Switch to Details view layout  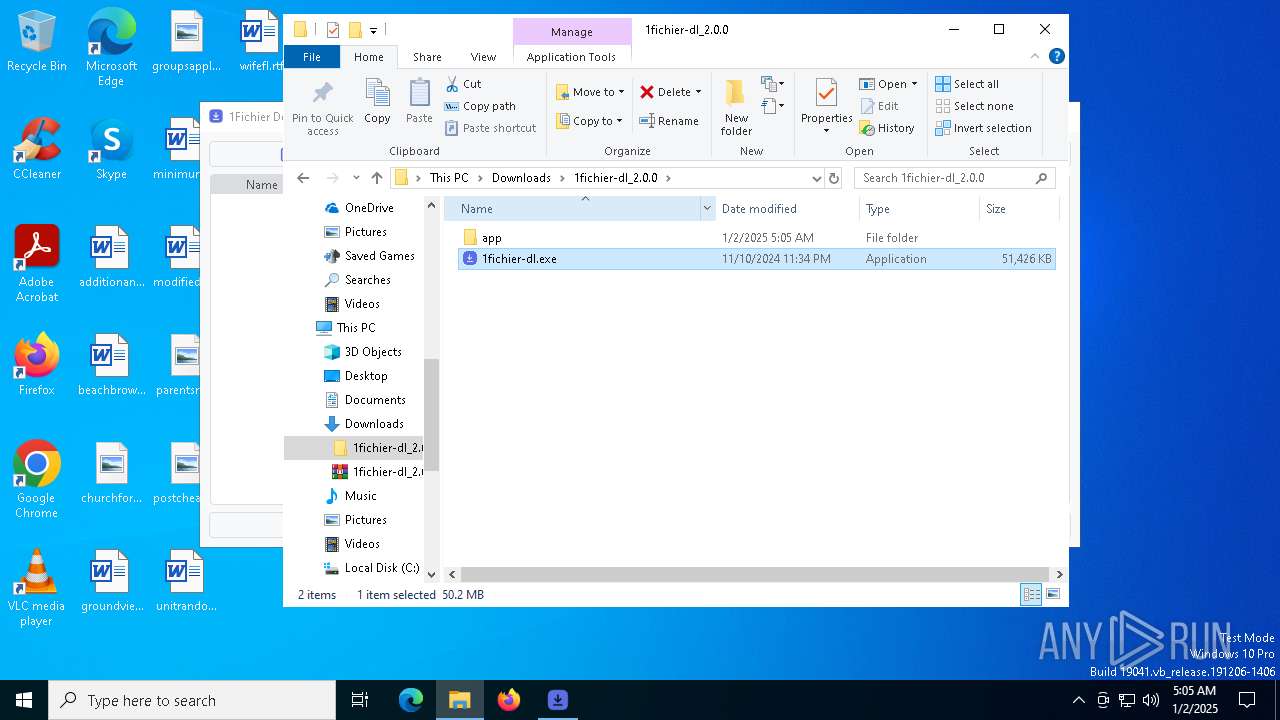[x=1031, y=595]
